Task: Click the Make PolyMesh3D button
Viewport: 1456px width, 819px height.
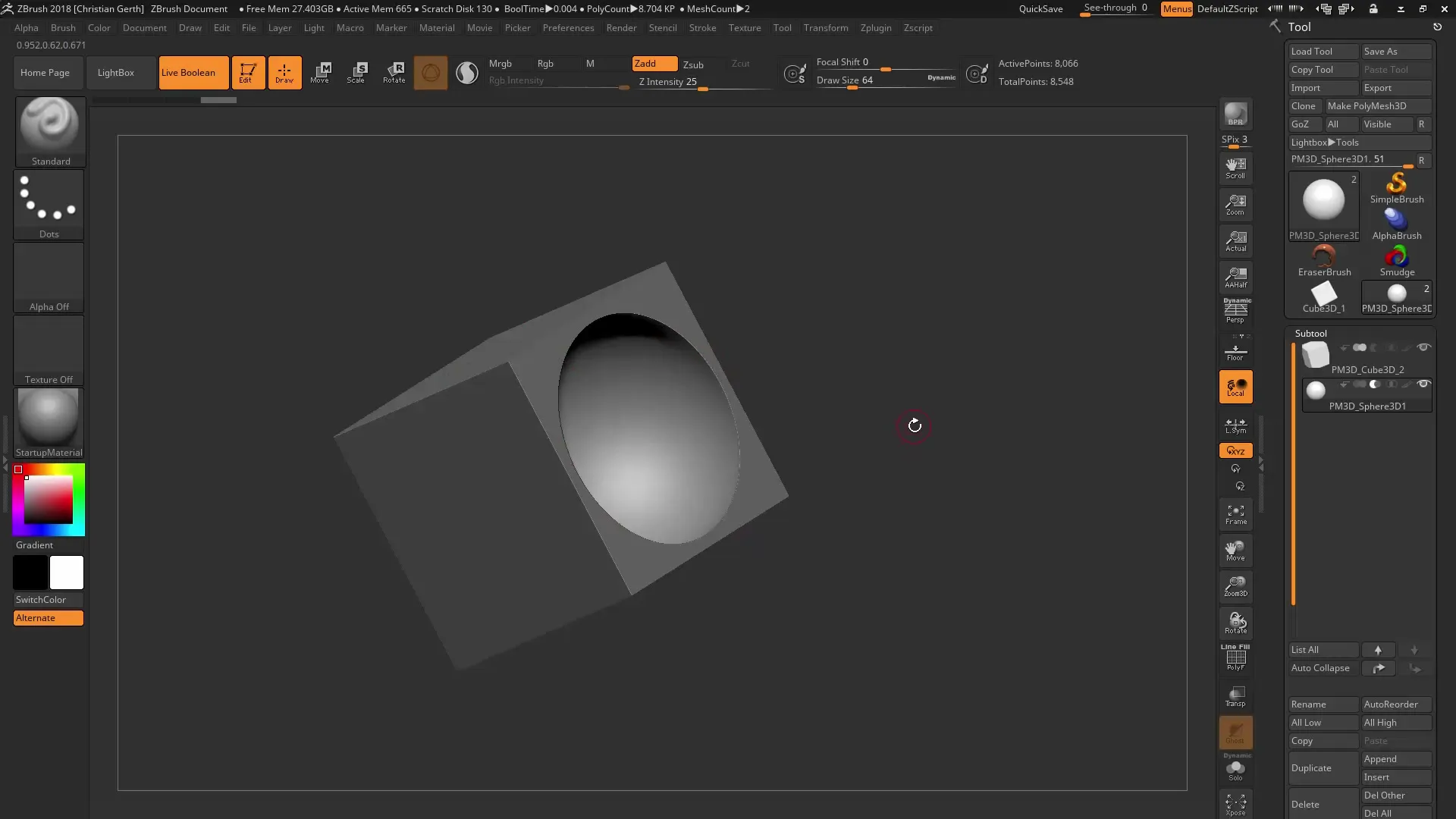Action: (x=1367, y=106)
